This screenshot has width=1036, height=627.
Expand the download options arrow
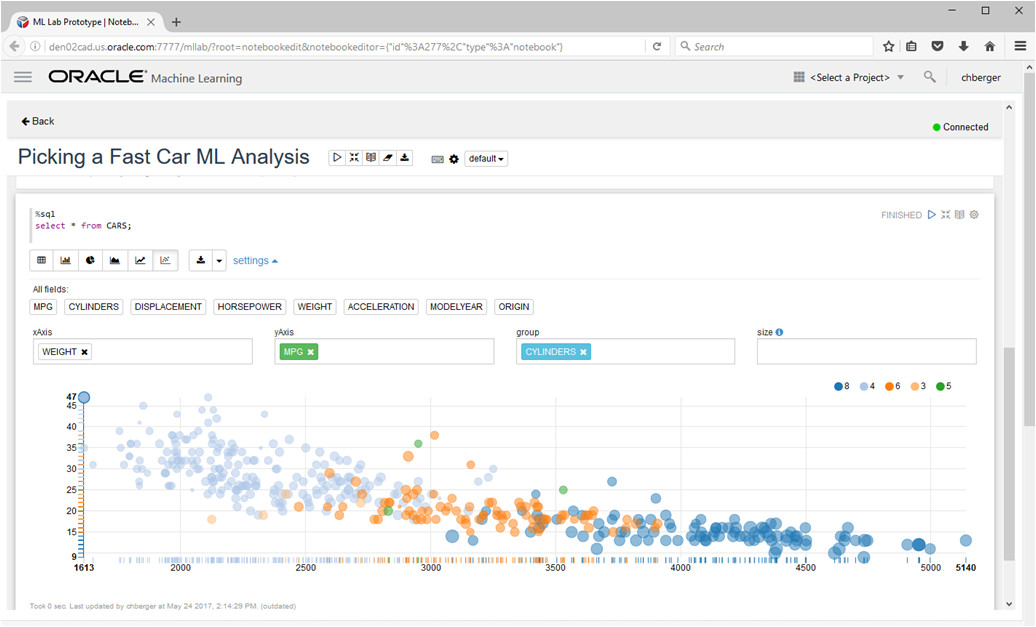pyautogui.click(x=219, y=260)
